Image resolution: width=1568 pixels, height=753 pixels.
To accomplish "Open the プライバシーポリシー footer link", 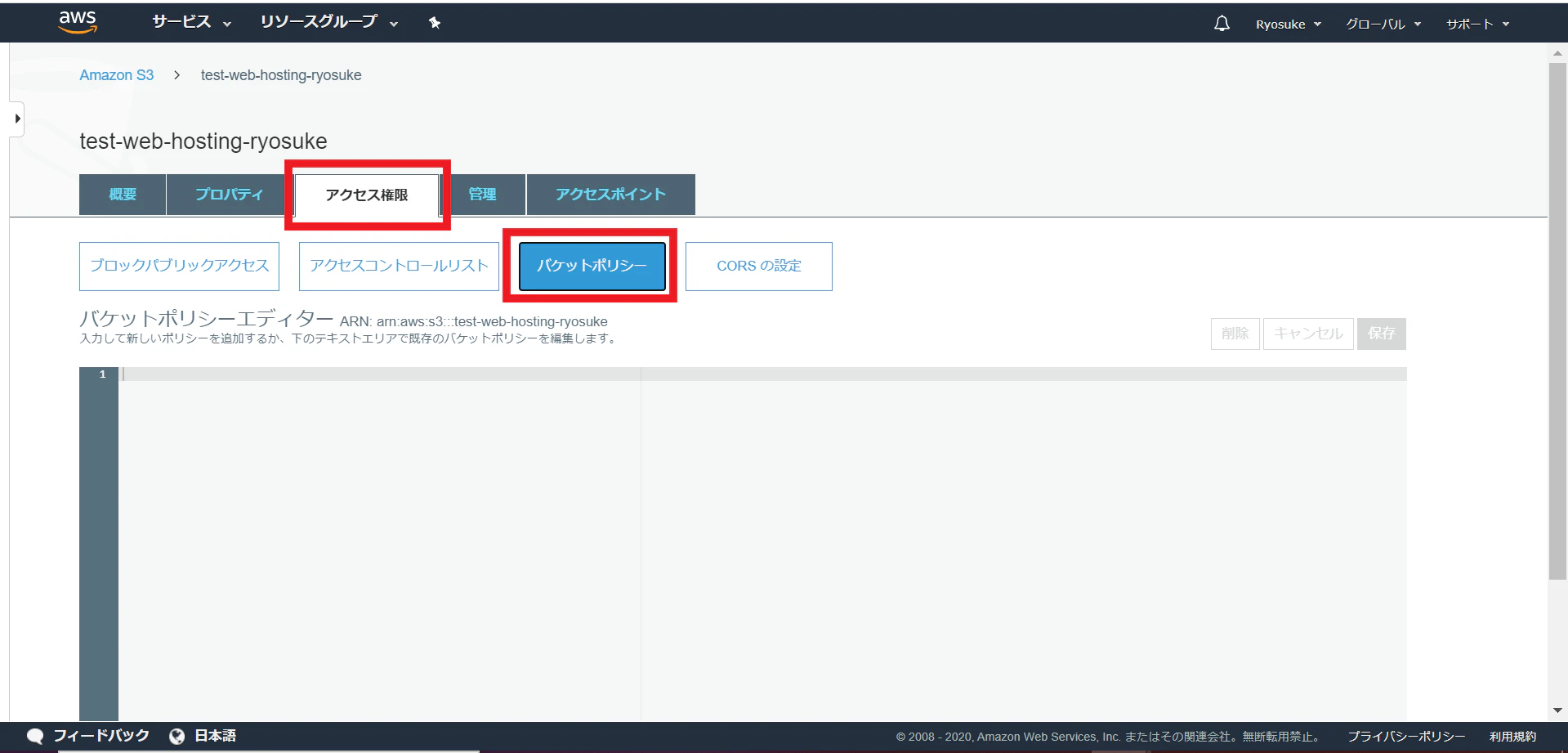I will coord(1406,737).
